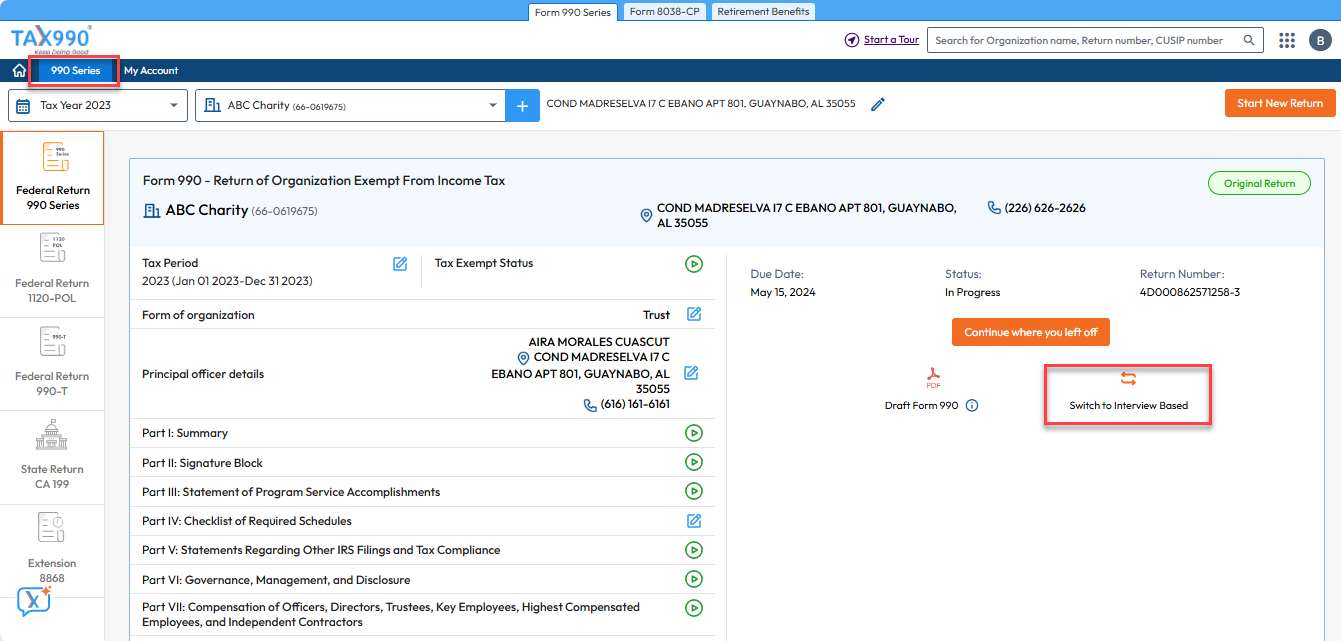
Task: Open the Draft Form 990 PDF icon
Action: pyautogui.click(x=933, y=378)
